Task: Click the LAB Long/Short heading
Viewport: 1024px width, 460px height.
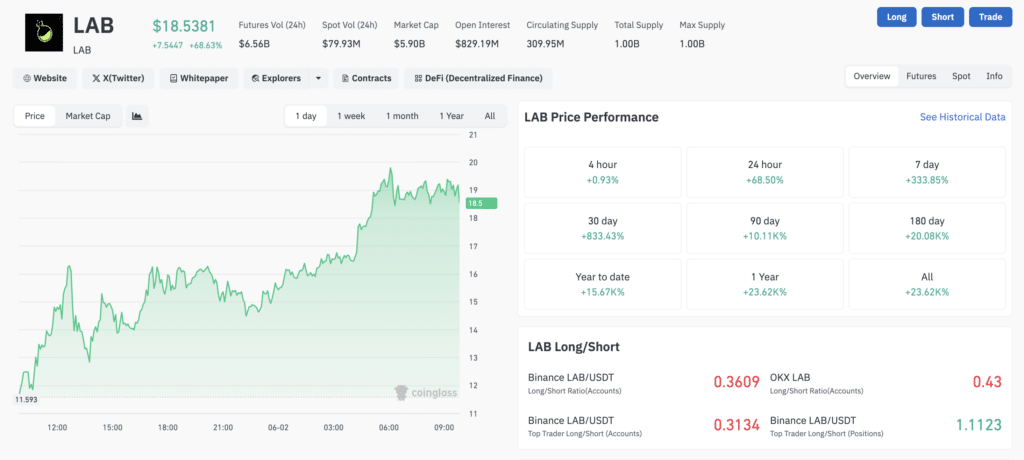Action: [573, 347]
